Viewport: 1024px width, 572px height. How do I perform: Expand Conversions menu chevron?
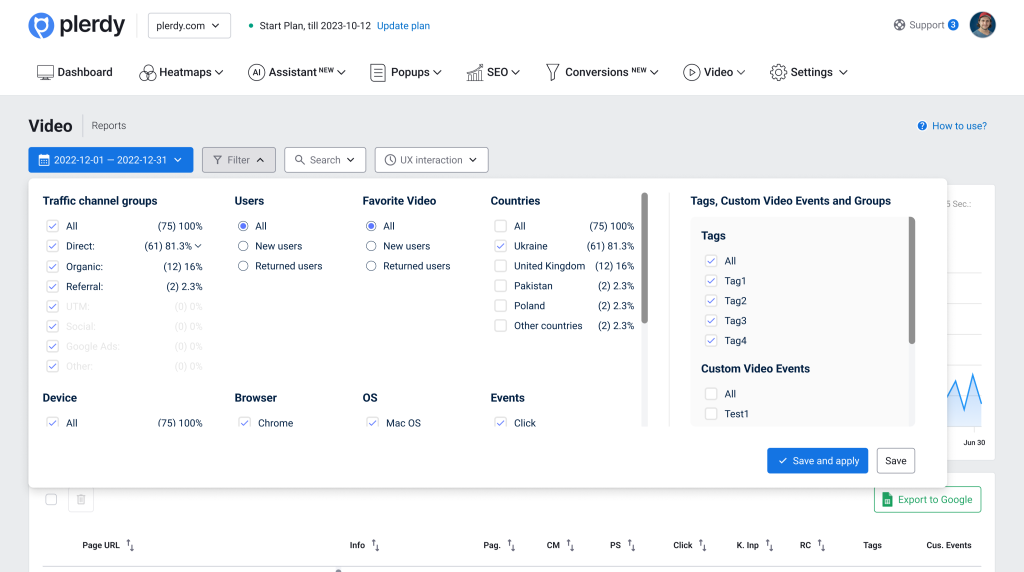pyautogui.click(x=654, y=72)
